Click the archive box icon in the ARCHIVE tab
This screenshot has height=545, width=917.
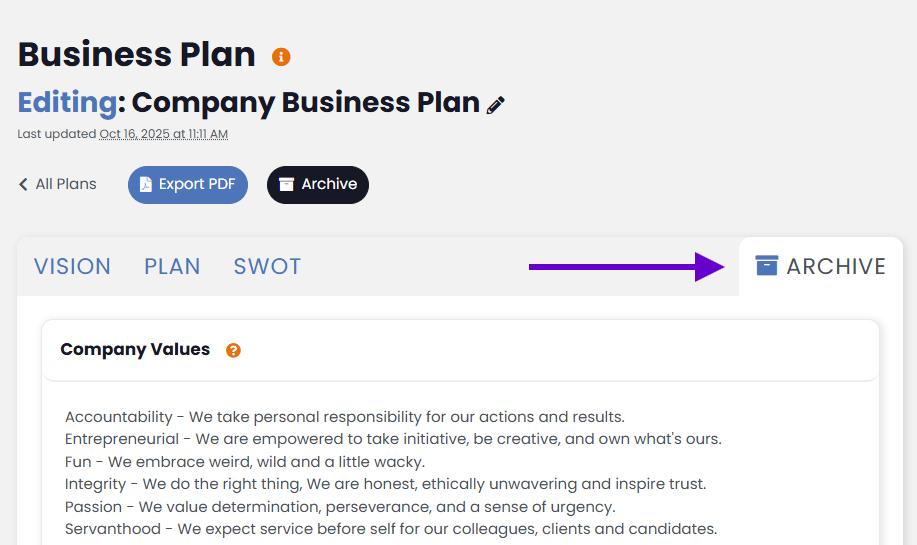[x=767, y=266]
